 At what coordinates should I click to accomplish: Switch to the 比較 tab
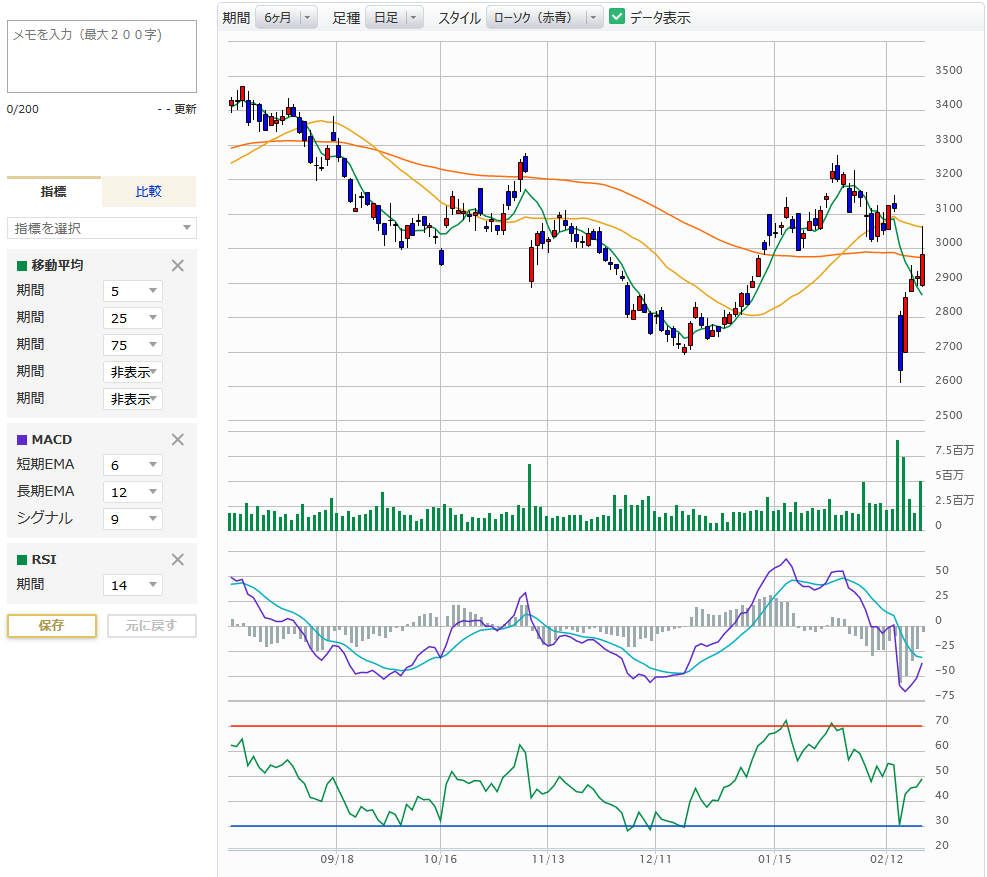(x=148, y=191)
